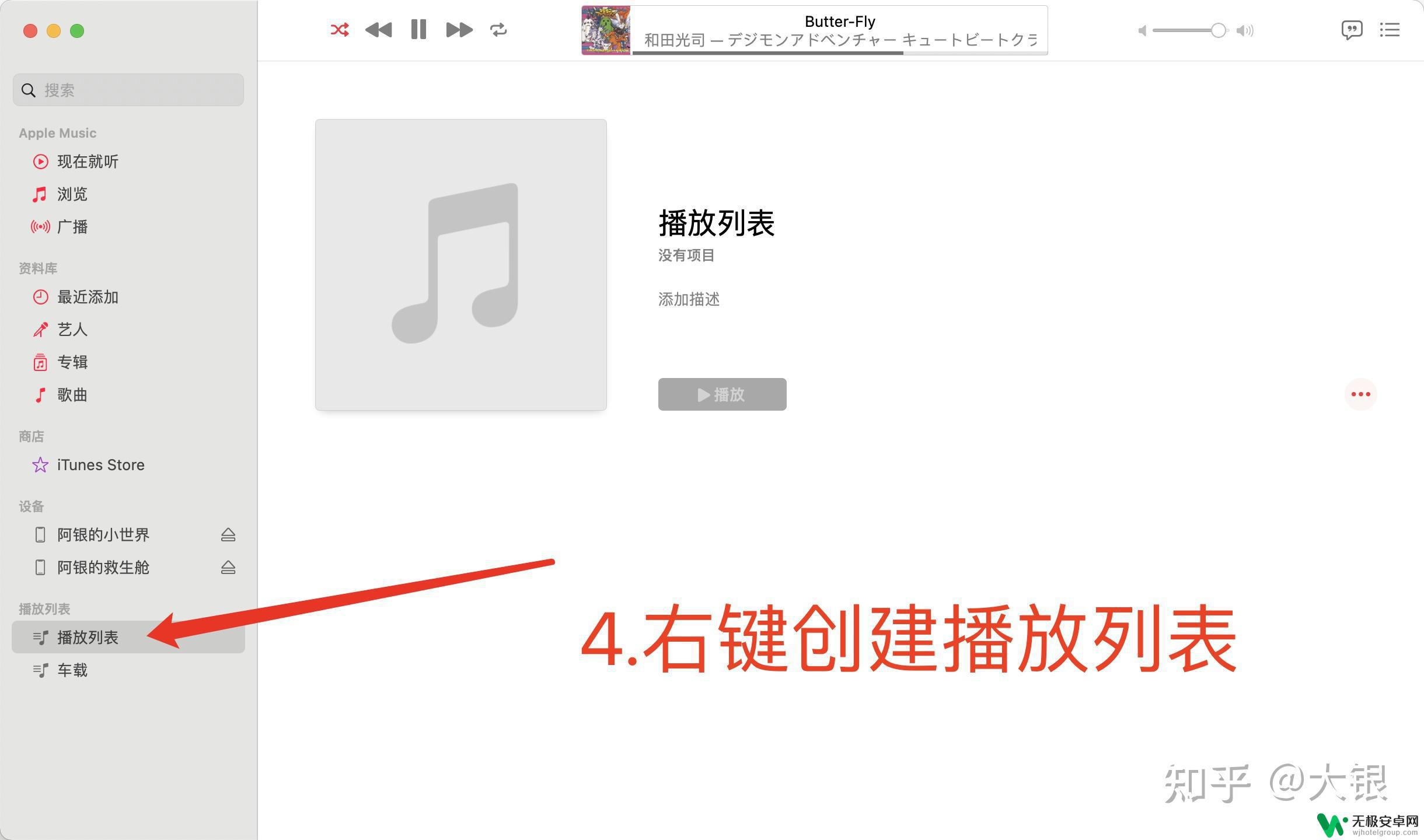Screen dimensions: 1424x840
Task: Select the fast-forward/next track icon
Action: point(458,30)
